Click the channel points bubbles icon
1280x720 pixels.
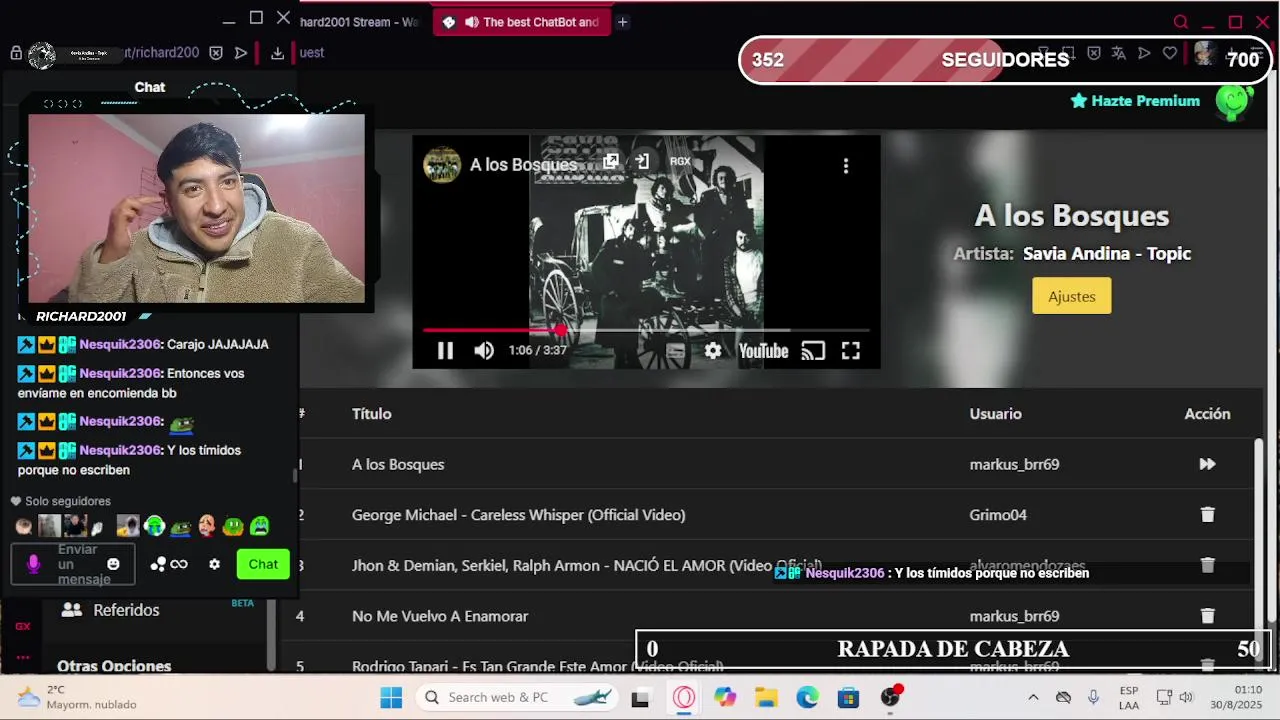(x=158, y=564)
